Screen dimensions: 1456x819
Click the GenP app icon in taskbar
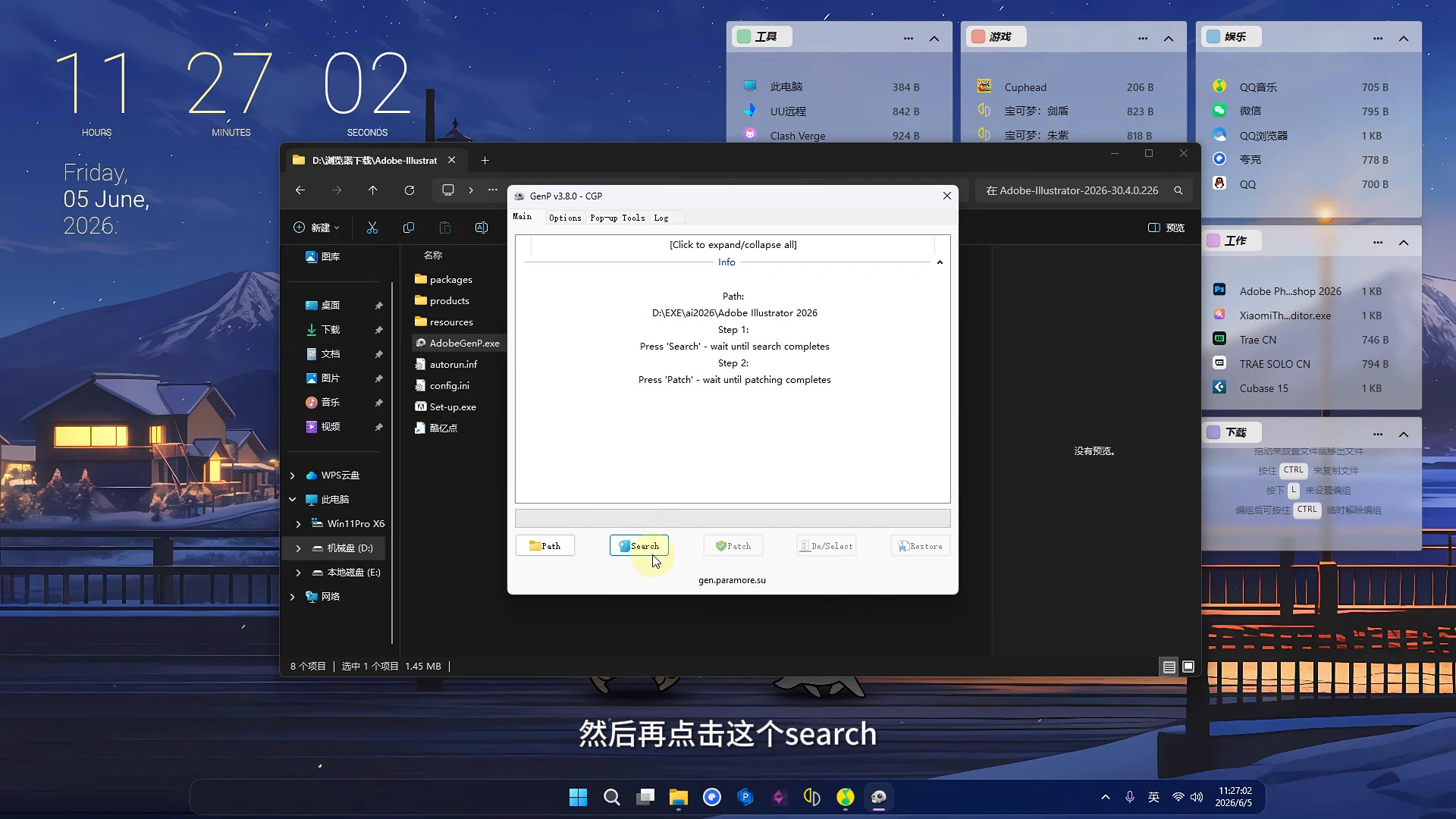coord(879,797)
